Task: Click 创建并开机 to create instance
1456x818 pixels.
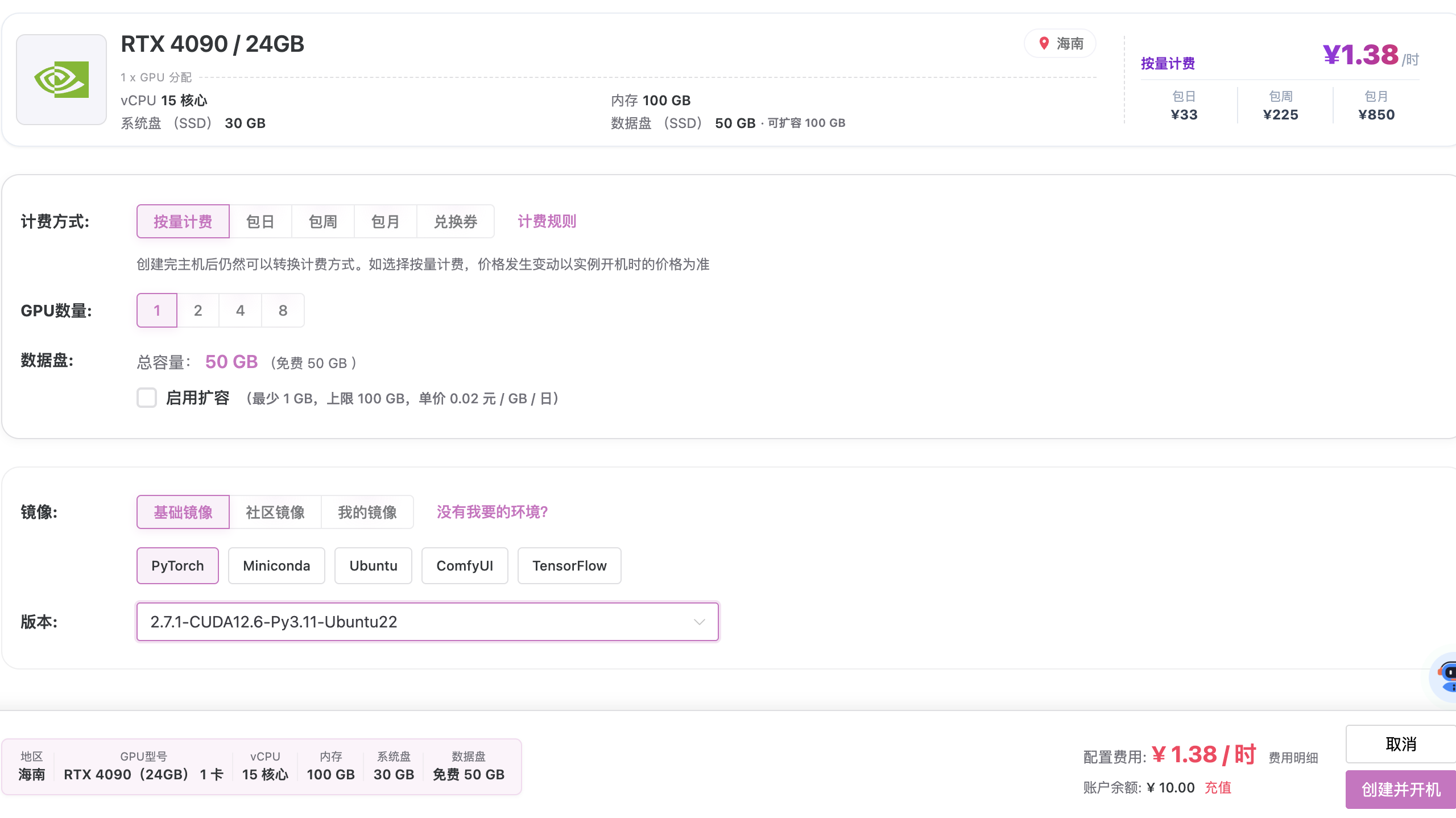Action: pyautogui.click(x=1401, y=790)
